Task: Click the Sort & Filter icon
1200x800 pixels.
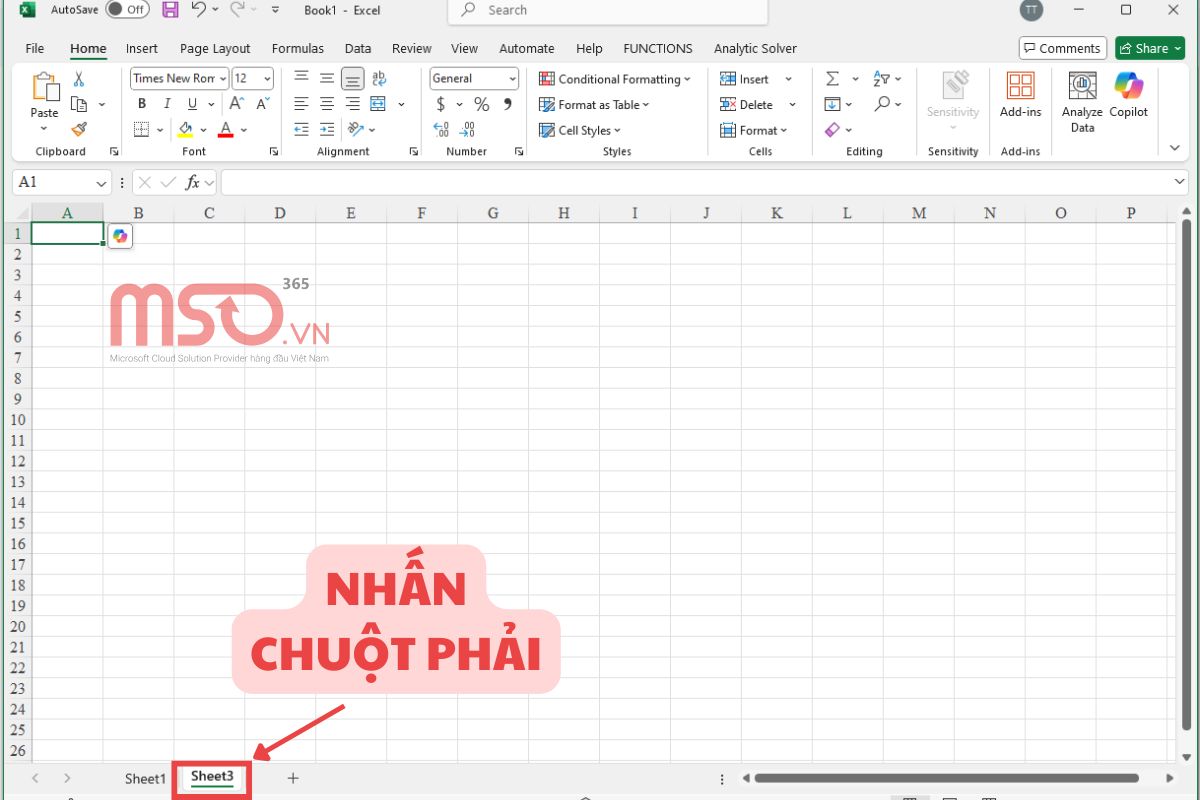Action: pyautogui.click(x=881, y=79)
